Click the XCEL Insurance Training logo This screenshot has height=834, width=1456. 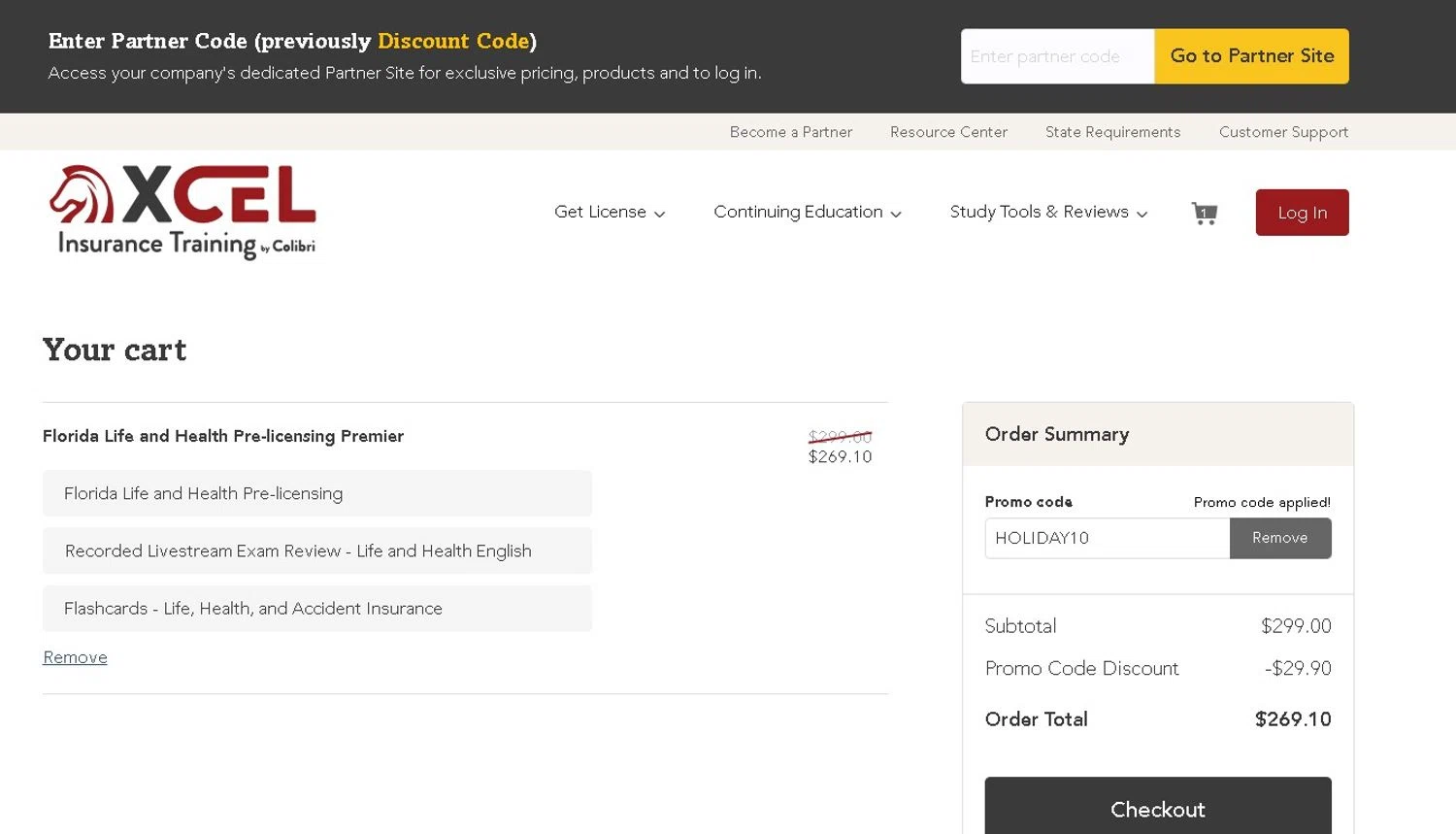182,212
